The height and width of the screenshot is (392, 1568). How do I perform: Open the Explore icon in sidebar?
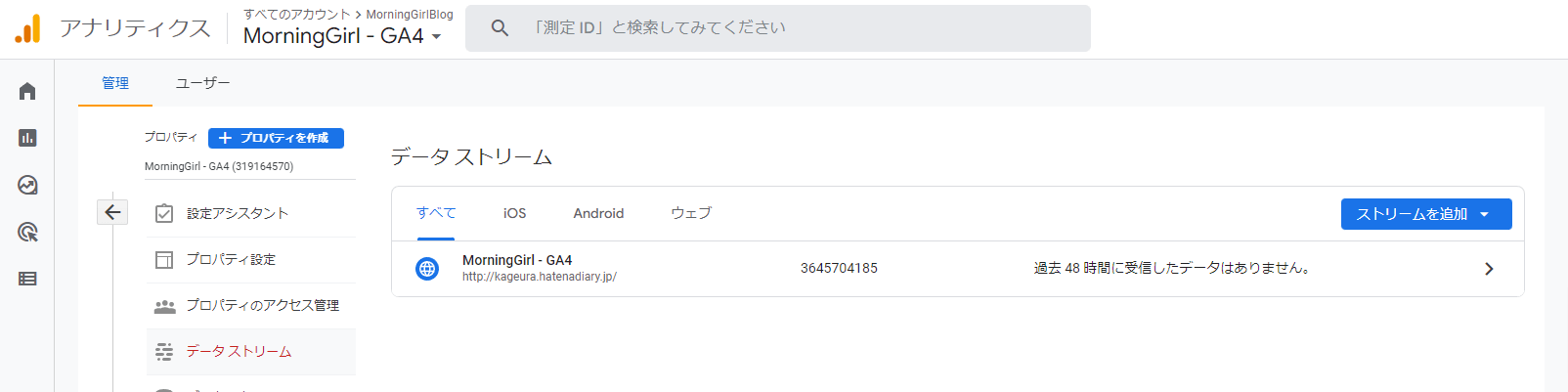(x=27, y=185)
